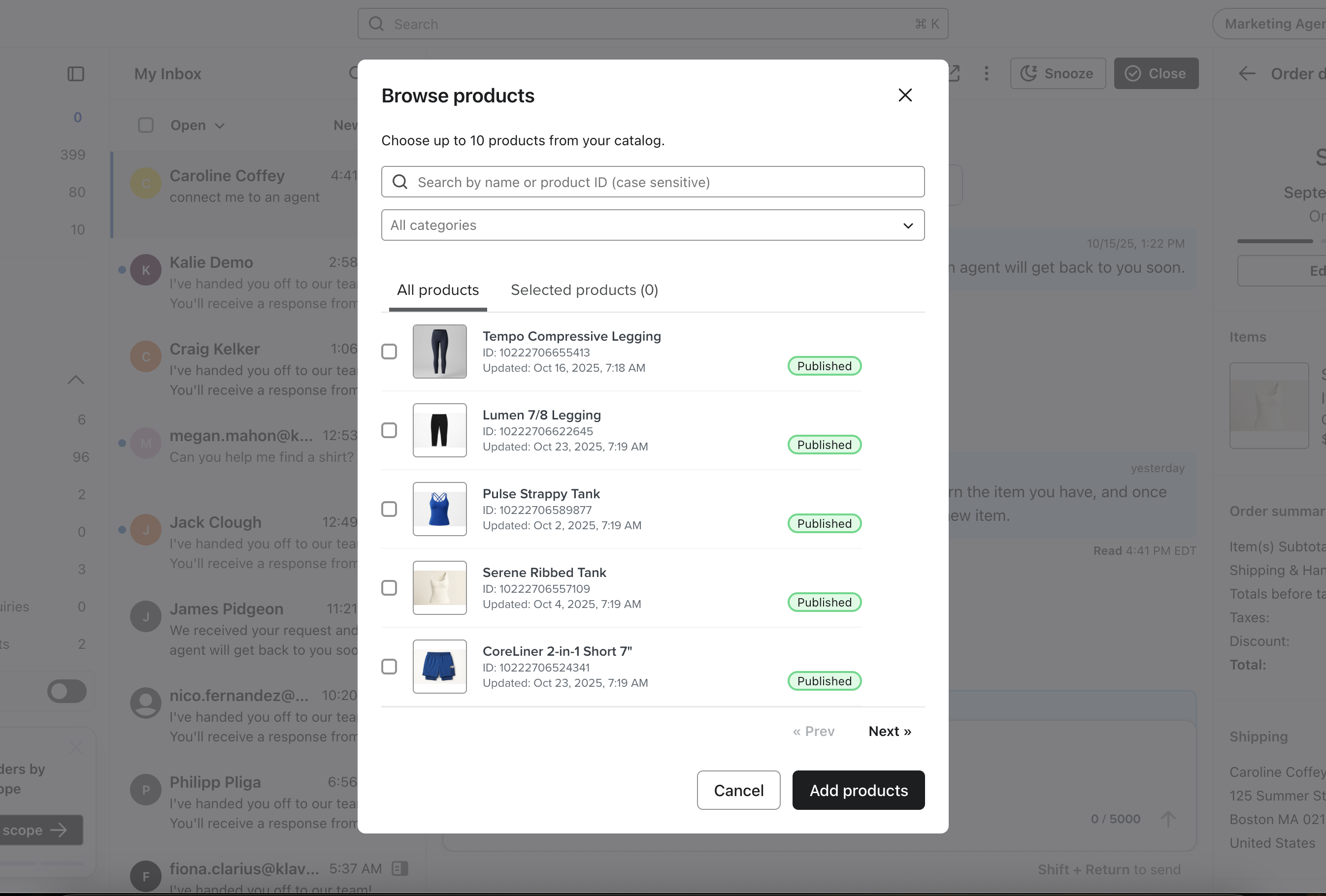Viewport: 1326px width, 896px height.
Task: Click the Close conversation checkmark button
Action: click(1156, 73)
